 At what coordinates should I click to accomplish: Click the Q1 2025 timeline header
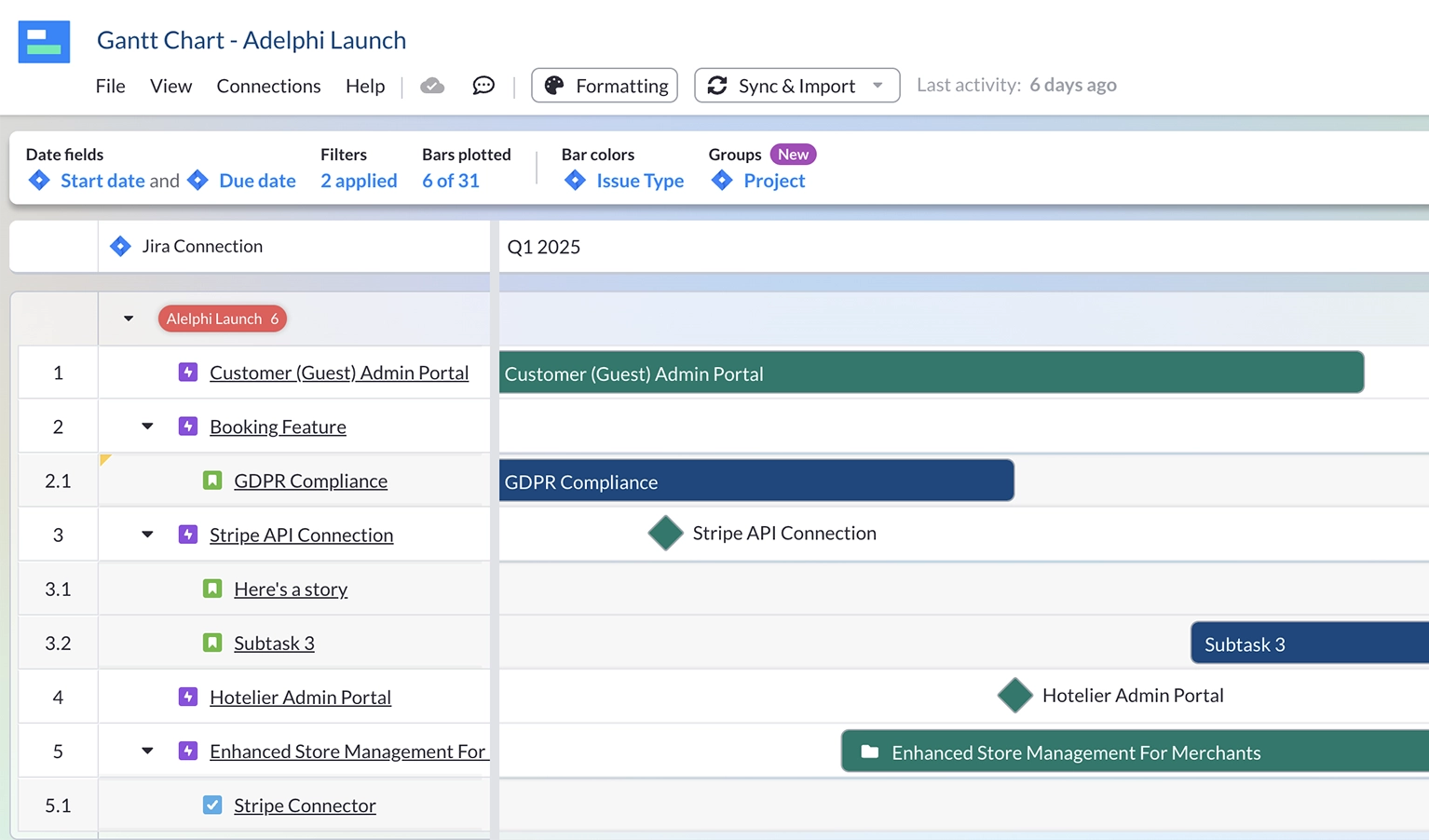(x=543, y=247)
